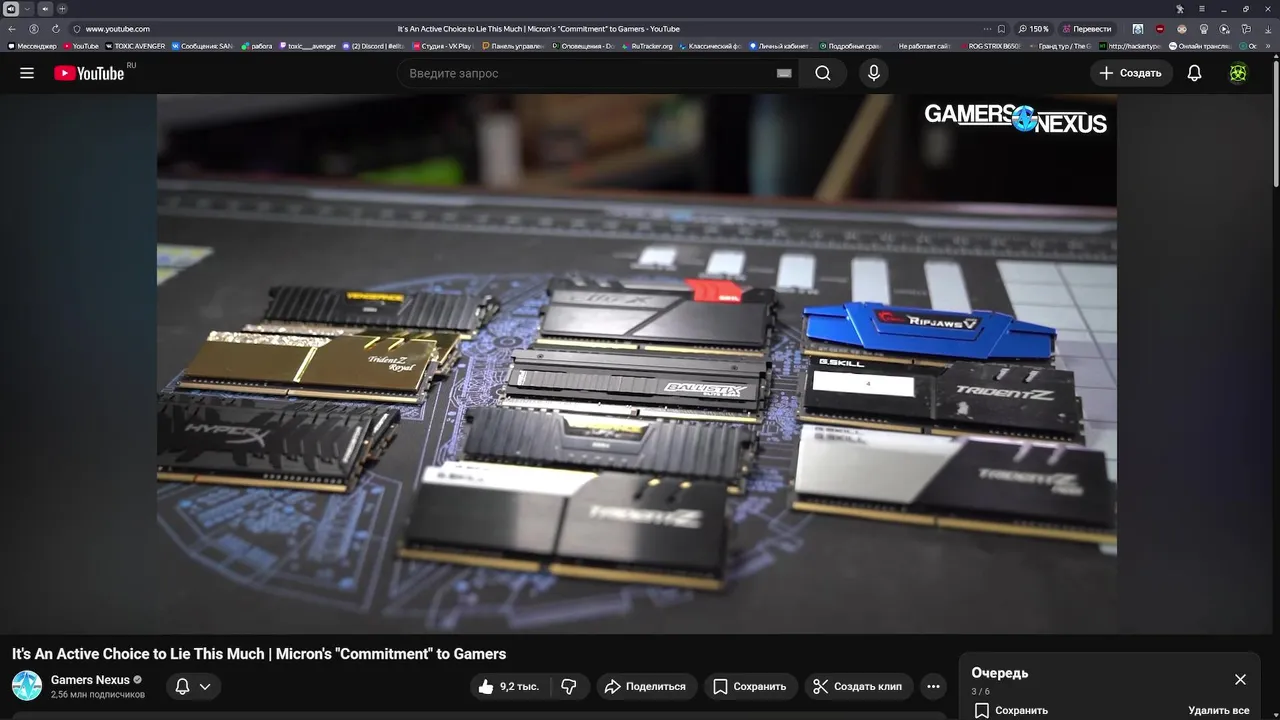This screenshot has width=1280, height=720.
Task: Open the address bar three-dot menu
Action: (987, 29)
